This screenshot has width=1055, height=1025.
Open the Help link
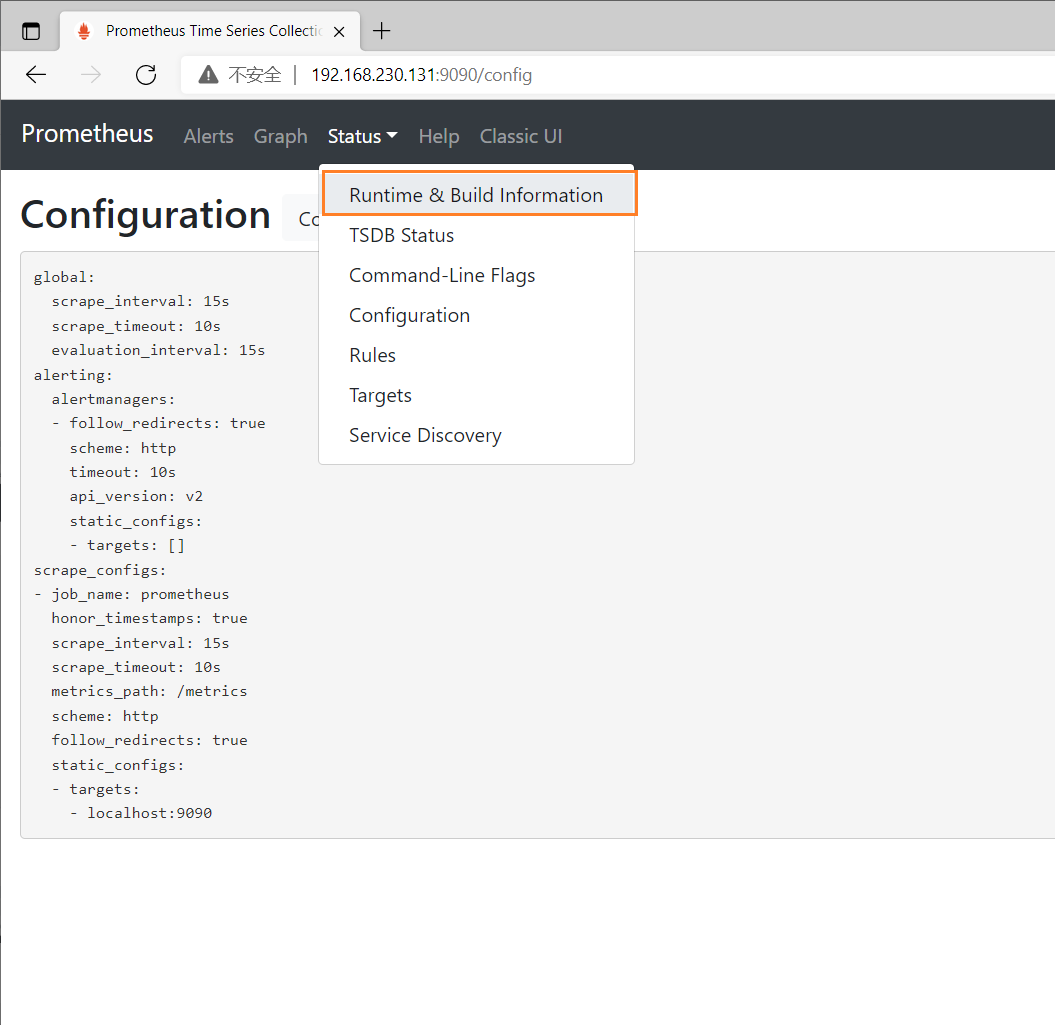[x=439, y=137]
